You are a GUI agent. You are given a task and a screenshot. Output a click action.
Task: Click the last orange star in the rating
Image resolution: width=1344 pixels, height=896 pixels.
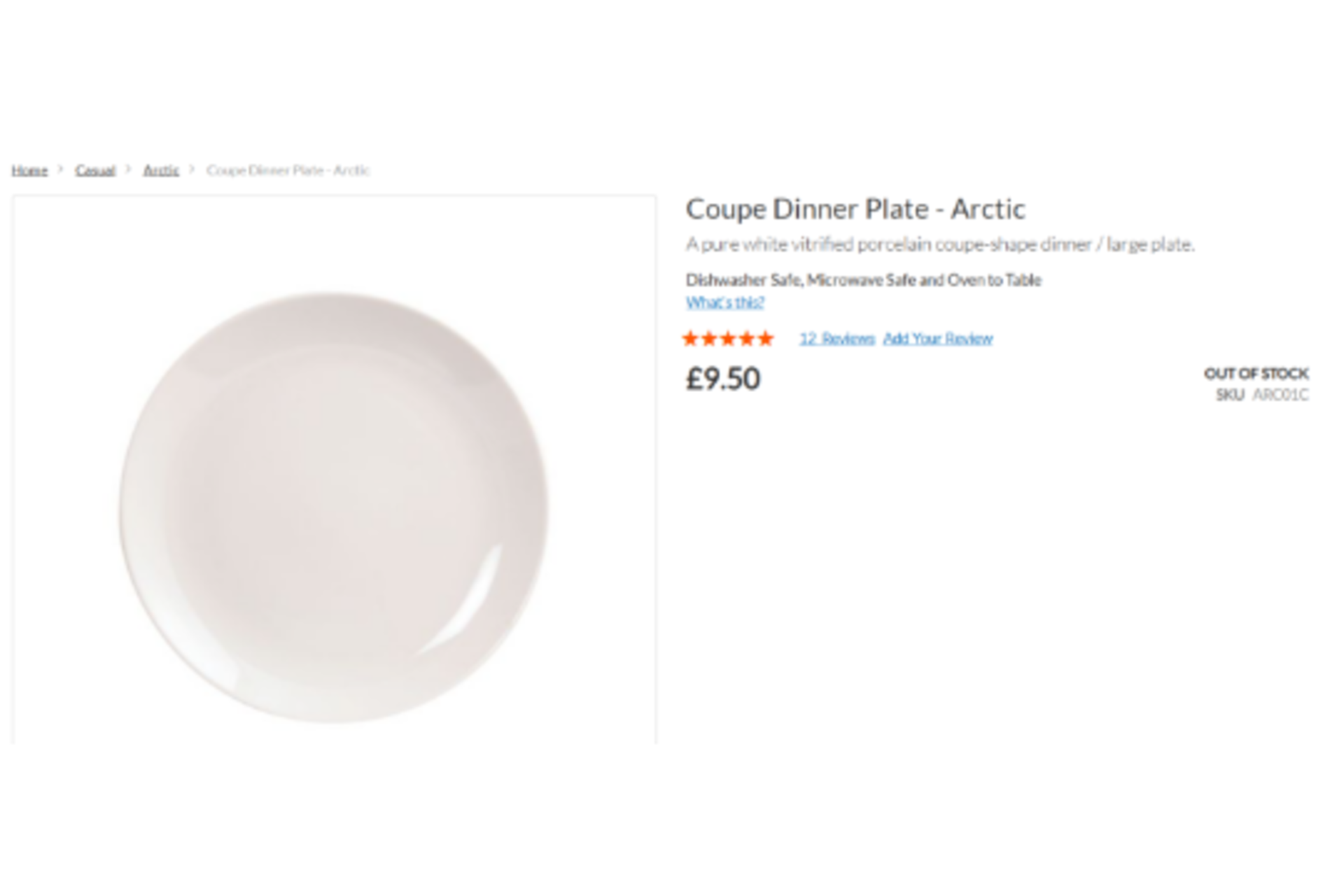click(x=766, y=339)
